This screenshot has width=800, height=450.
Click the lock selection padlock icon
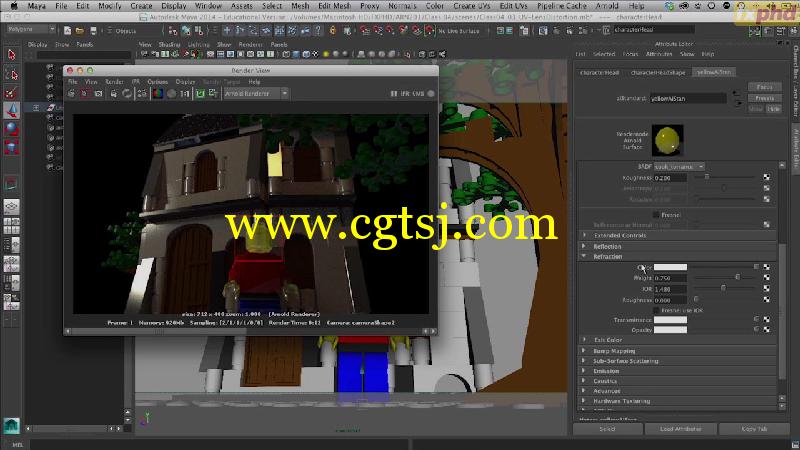[x=333, y=31]
